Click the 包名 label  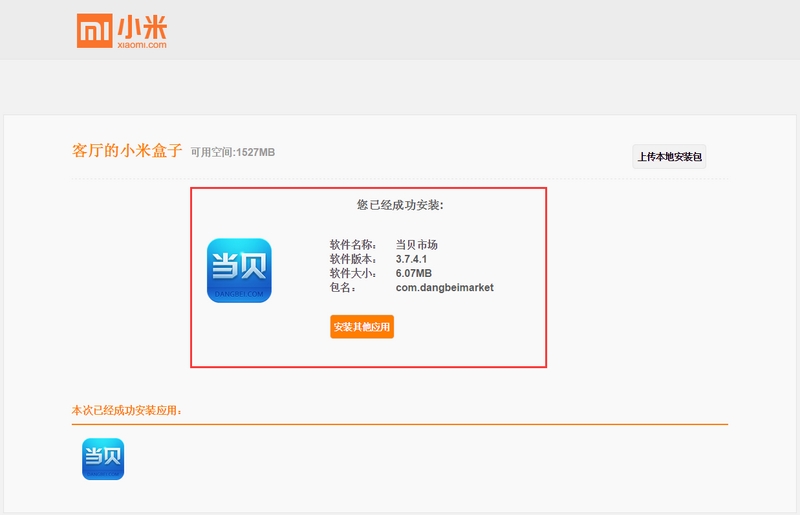tap(343, 287)
